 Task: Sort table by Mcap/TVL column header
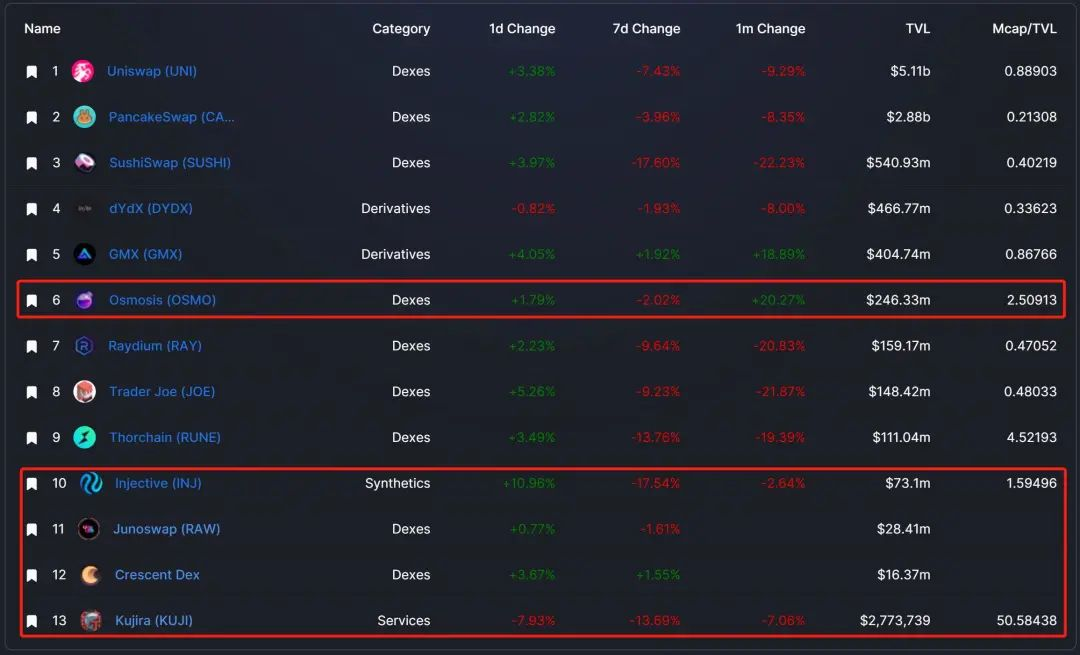(1024, 29)
